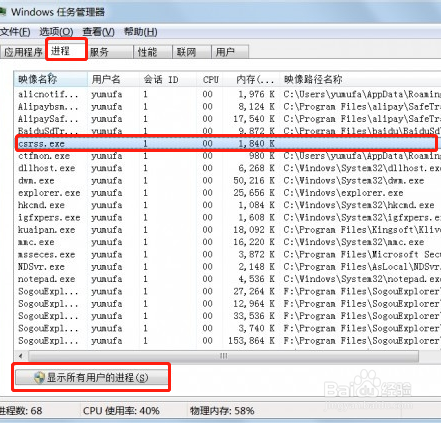Sort by the 用户名 column header
The width and height of the screenshot is (441, 423).
113,79
